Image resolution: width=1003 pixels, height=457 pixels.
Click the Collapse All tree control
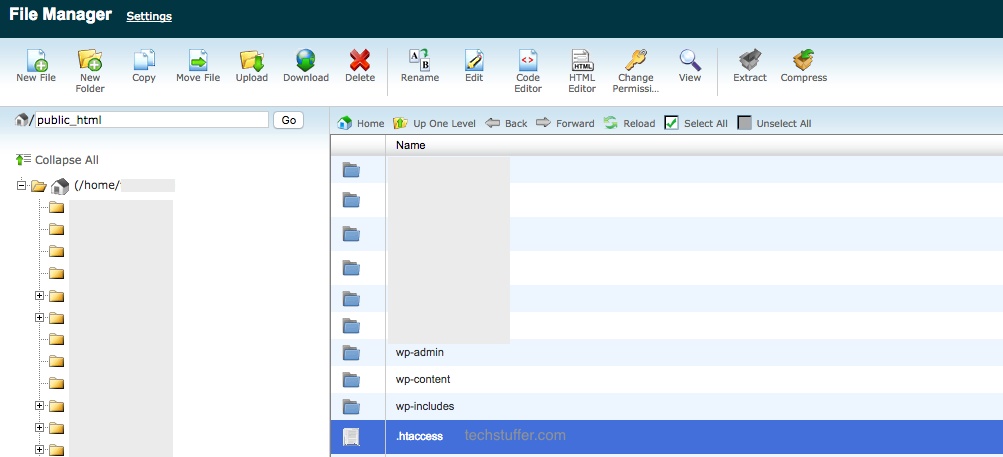coord(57,160)
